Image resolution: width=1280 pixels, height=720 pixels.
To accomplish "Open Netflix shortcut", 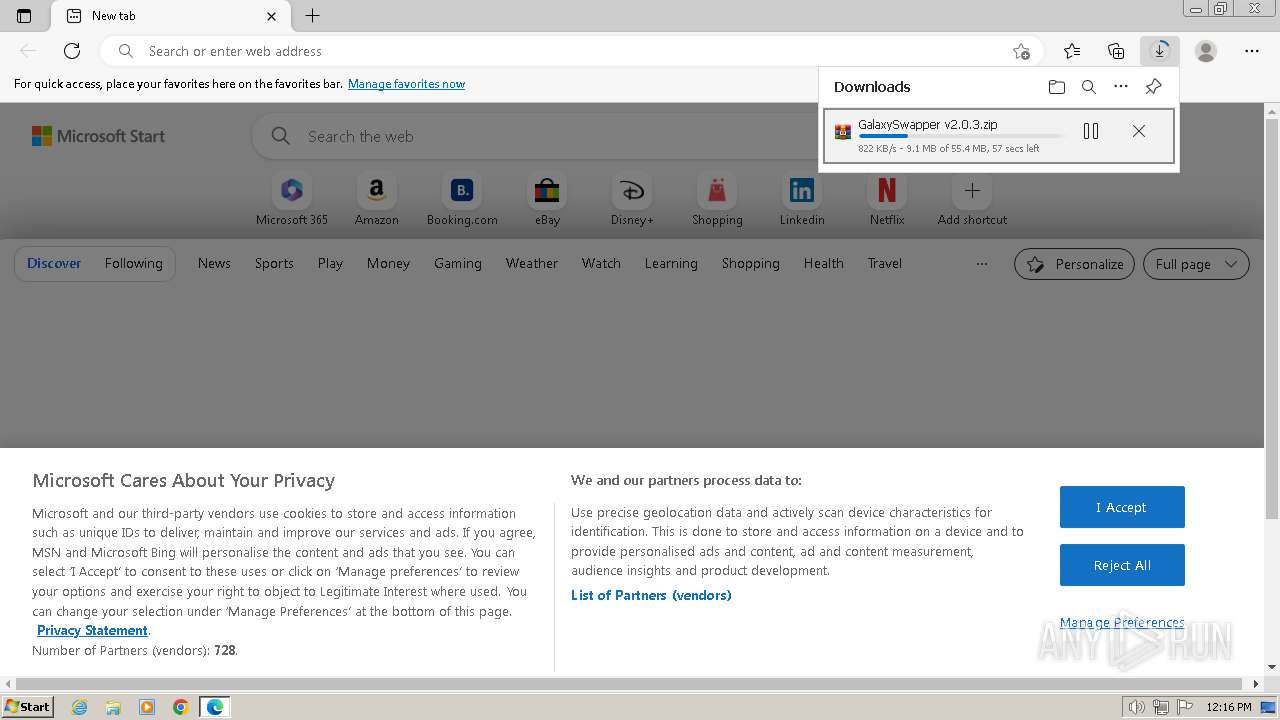I will click(887, 200).
